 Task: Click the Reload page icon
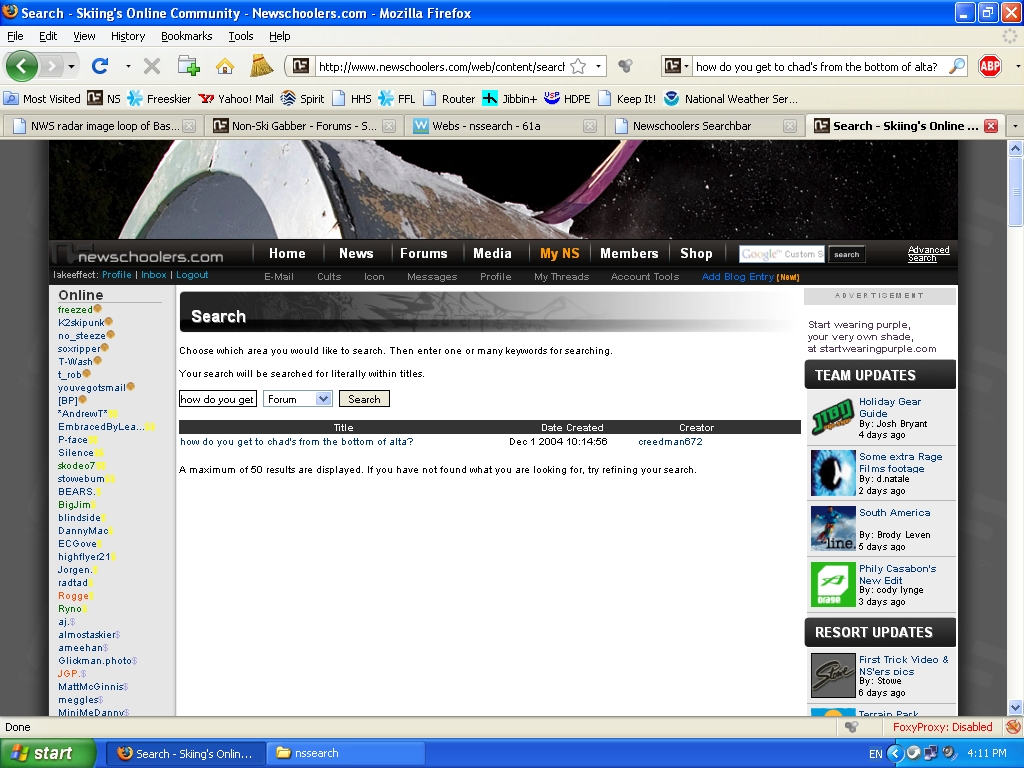tap(100, 65)
